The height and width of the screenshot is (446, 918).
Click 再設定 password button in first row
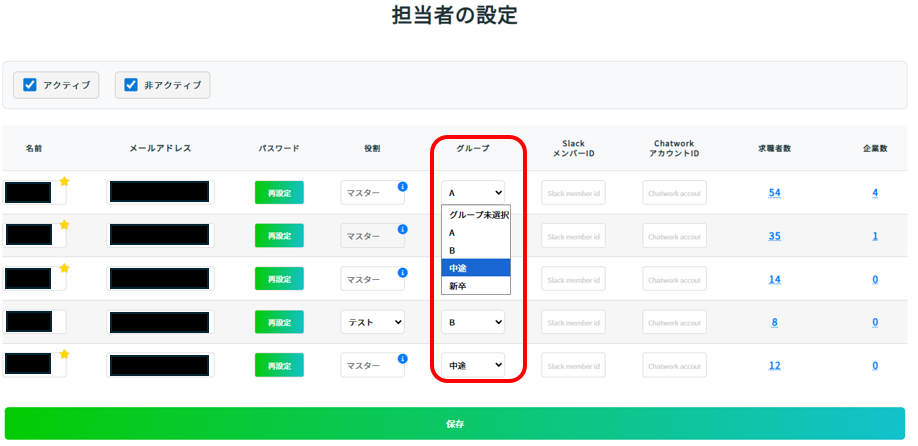pyautogui.click(x=279, y=193)
